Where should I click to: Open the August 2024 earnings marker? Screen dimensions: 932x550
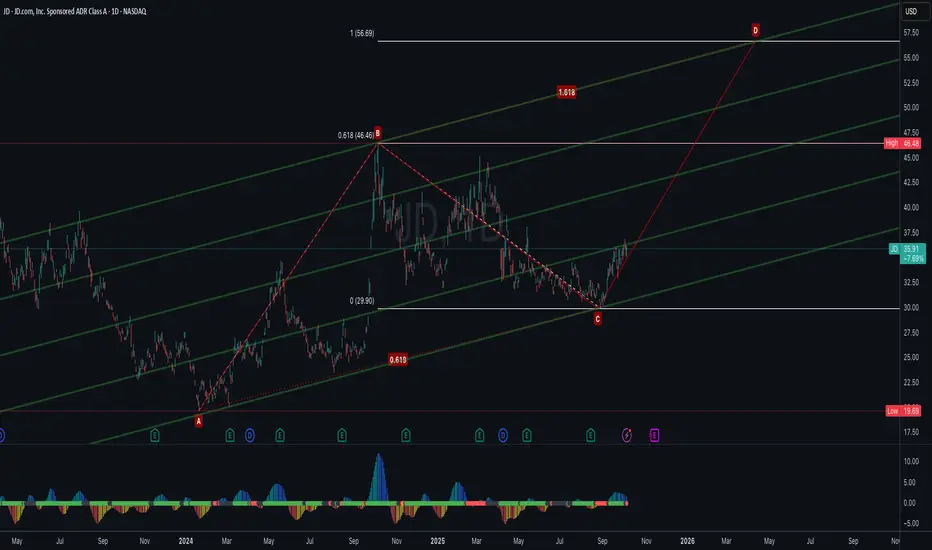[342, 435]
